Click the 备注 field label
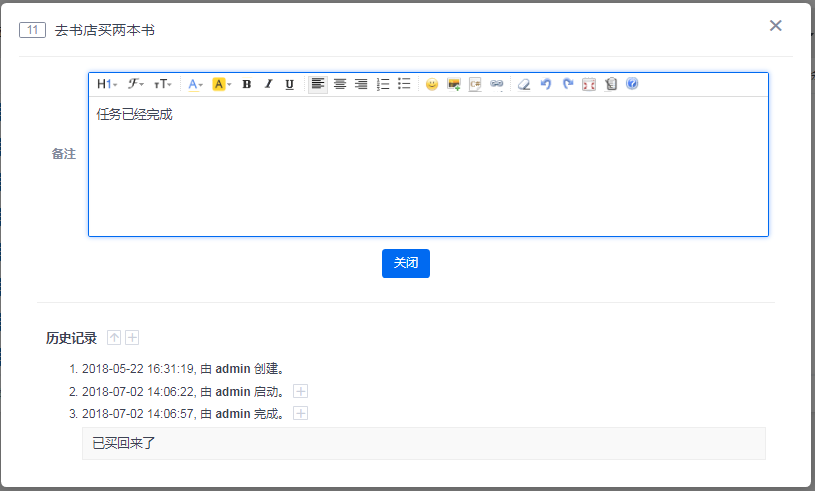The image size is (815, 491). click(63, 154)
